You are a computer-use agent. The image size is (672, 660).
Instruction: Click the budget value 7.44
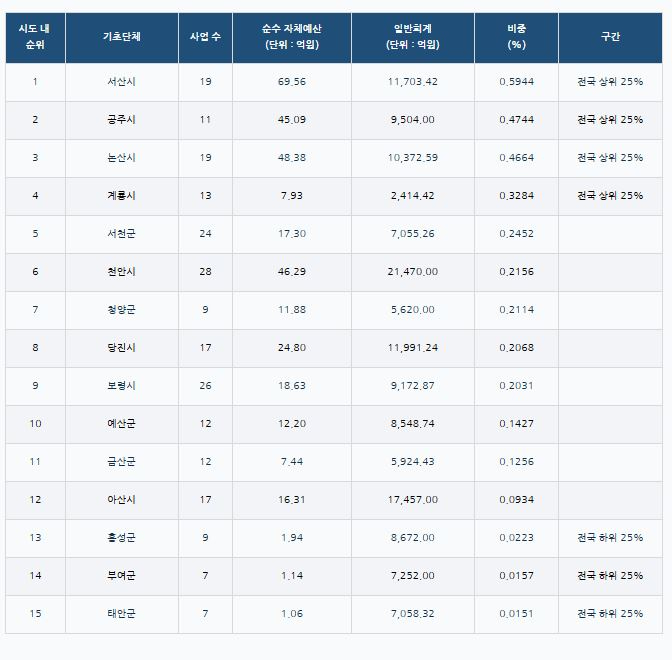292,462
